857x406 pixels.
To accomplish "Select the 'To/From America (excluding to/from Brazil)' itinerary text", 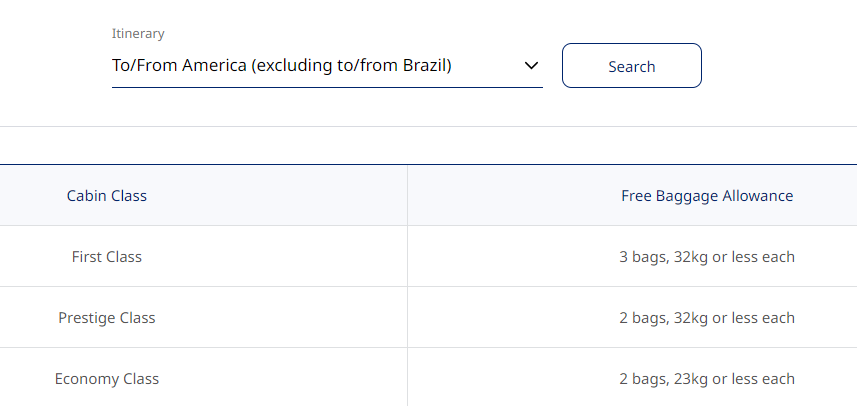I will tap(282, 66).
